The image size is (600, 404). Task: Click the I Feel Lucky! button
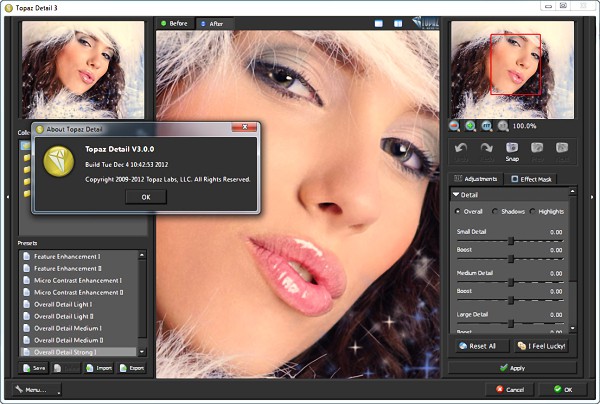[541, 346]
